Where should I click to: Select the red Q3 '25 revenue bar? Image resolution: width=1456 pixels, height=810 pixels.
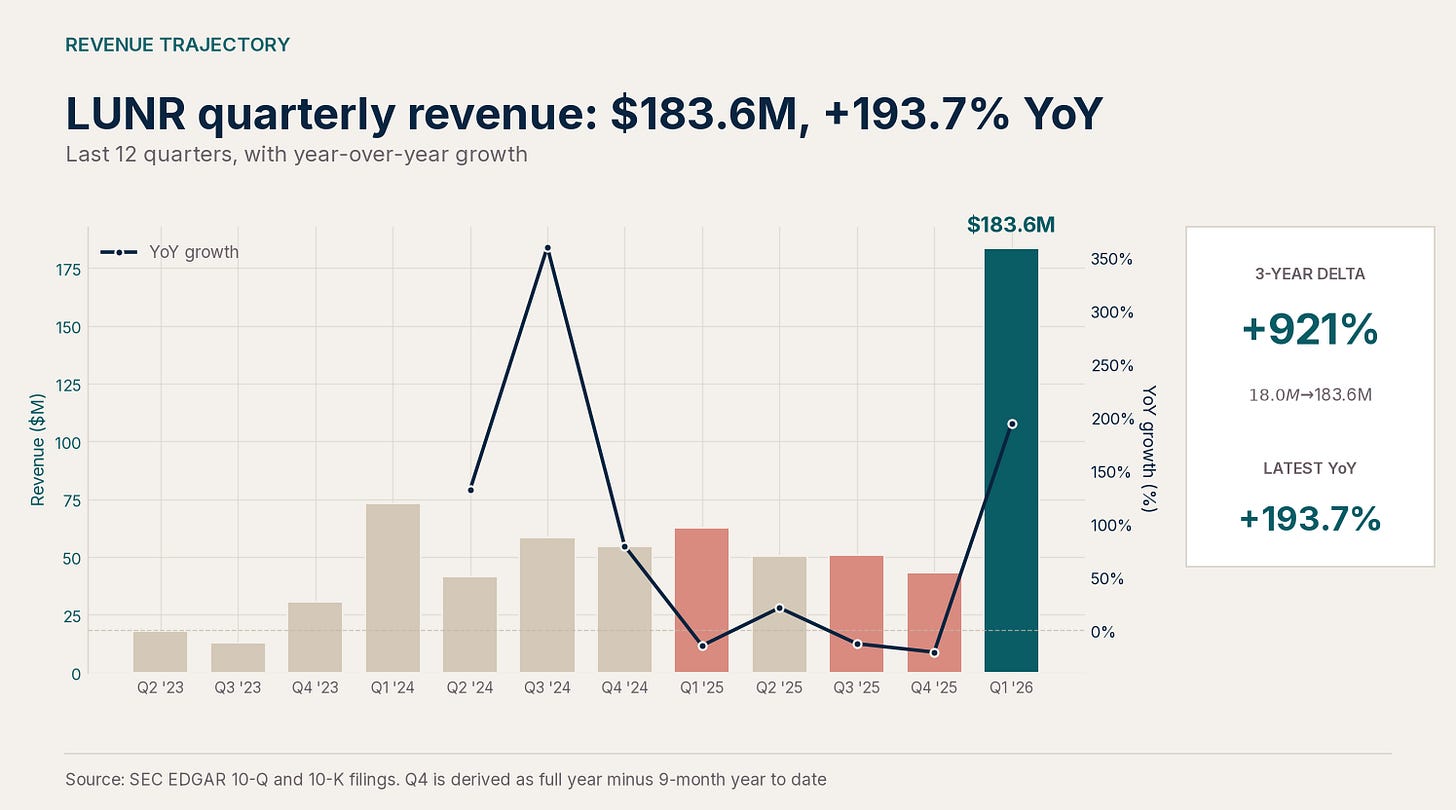click(857, 614)
